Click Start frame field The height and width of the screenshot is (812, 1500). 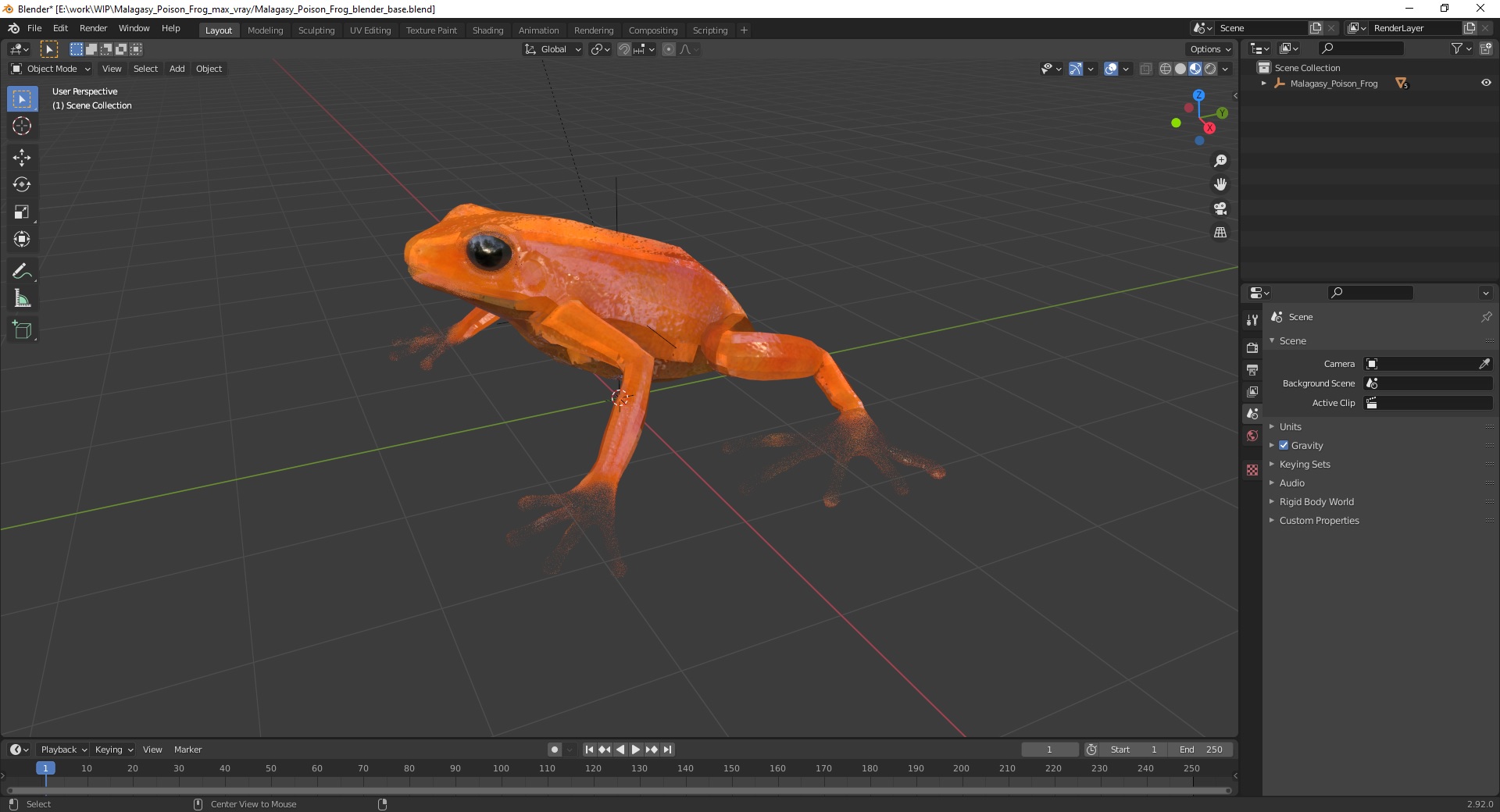pos(1134,750)
